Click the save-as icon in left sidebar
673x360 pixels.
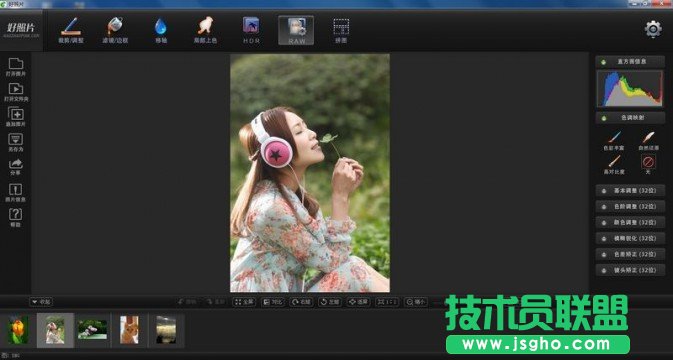point(15,142)
